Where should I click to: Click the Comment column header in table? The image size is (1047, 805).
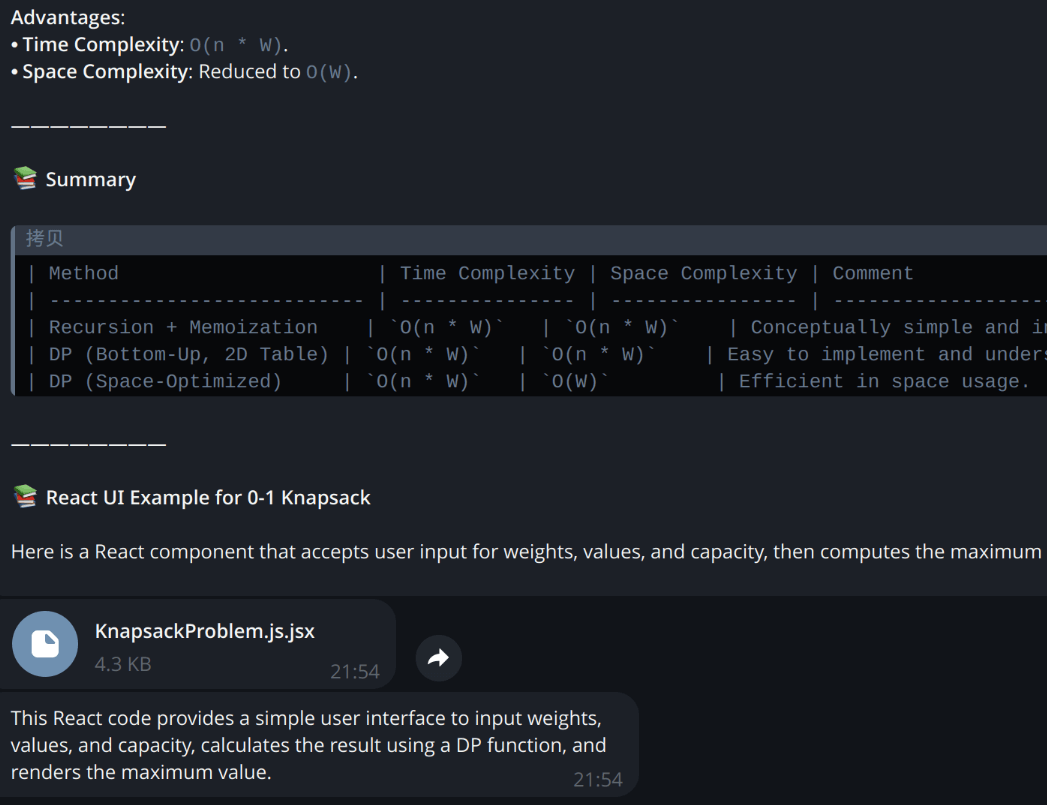873,274
